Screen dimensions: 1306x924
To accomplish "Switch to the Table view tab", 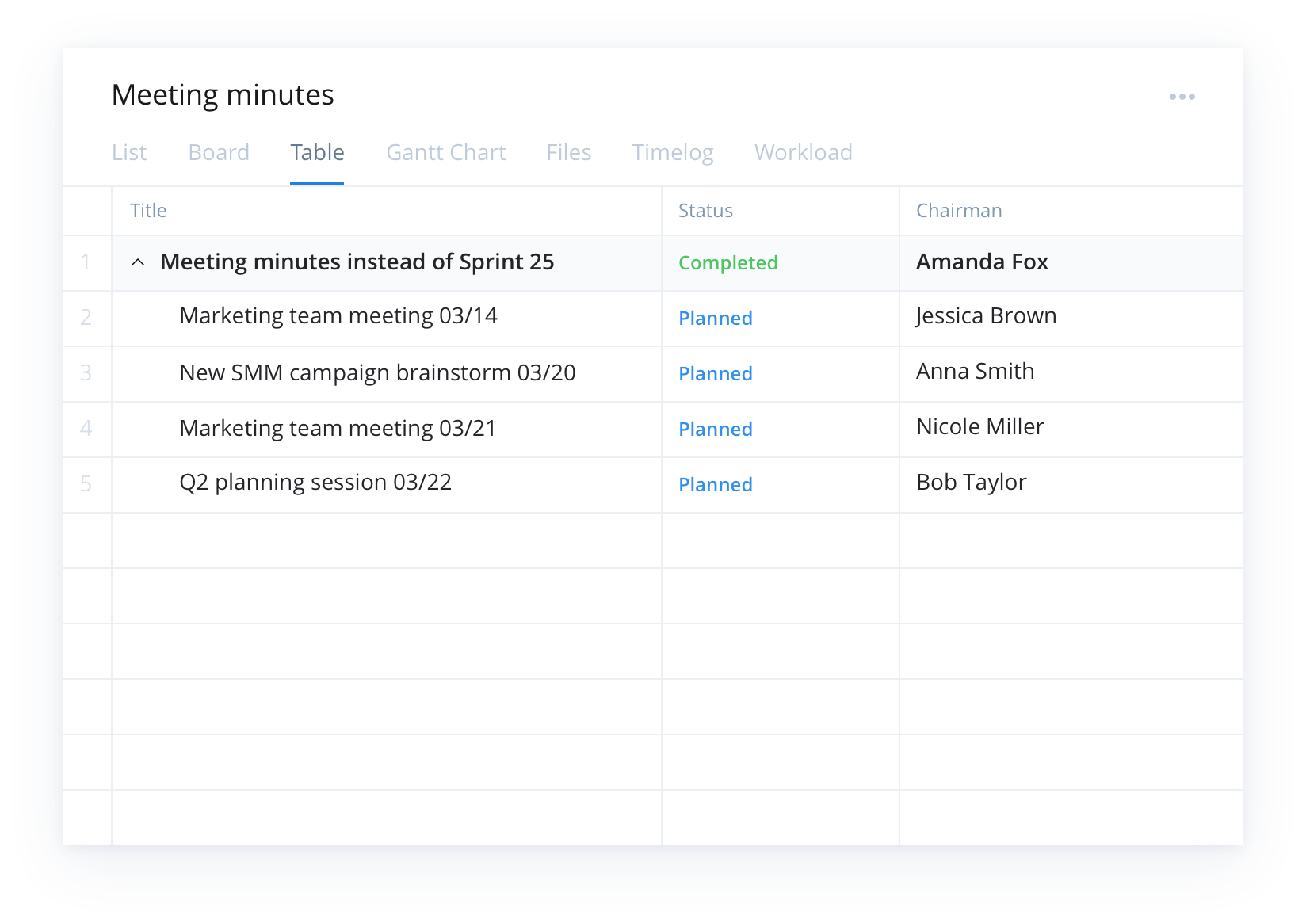I will [317, 152].
